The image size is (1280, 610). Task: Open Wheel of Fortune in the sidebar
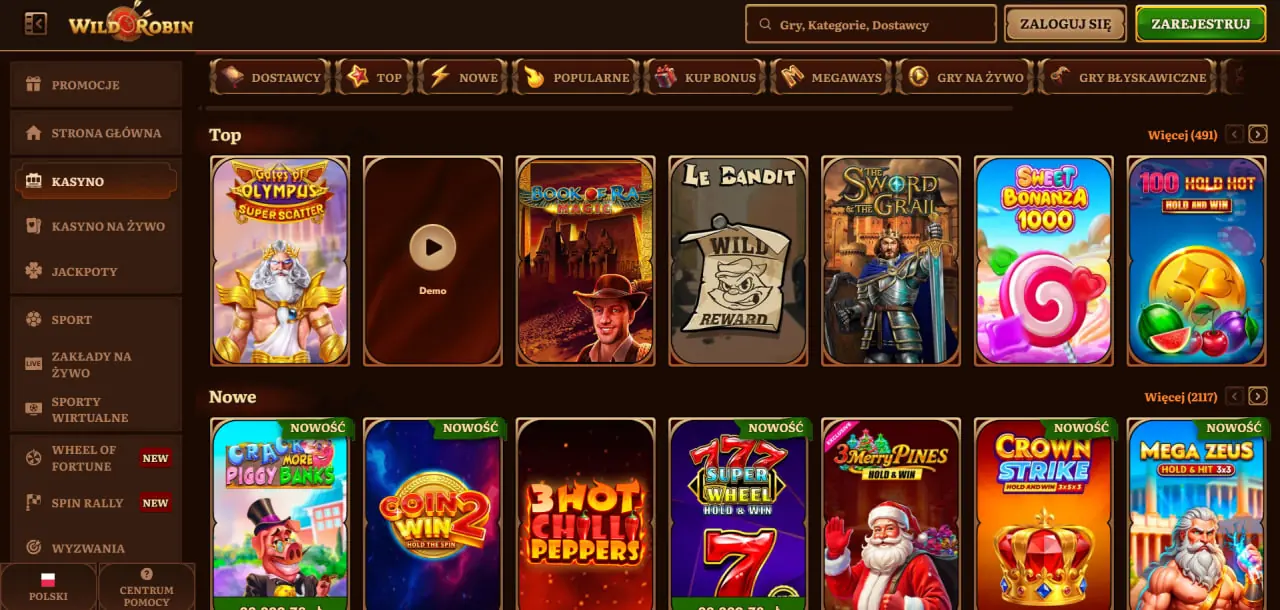[96, 458]
